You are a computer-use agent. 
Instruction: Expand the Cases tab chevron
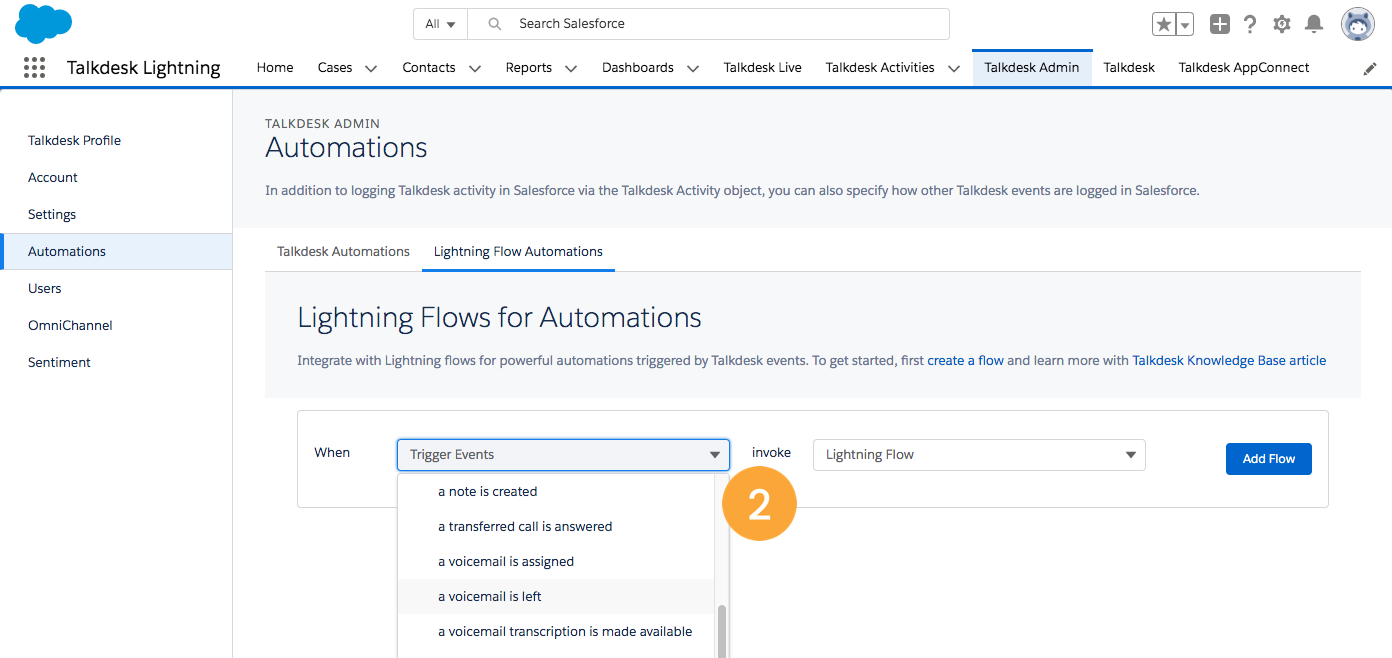[371, 69]
